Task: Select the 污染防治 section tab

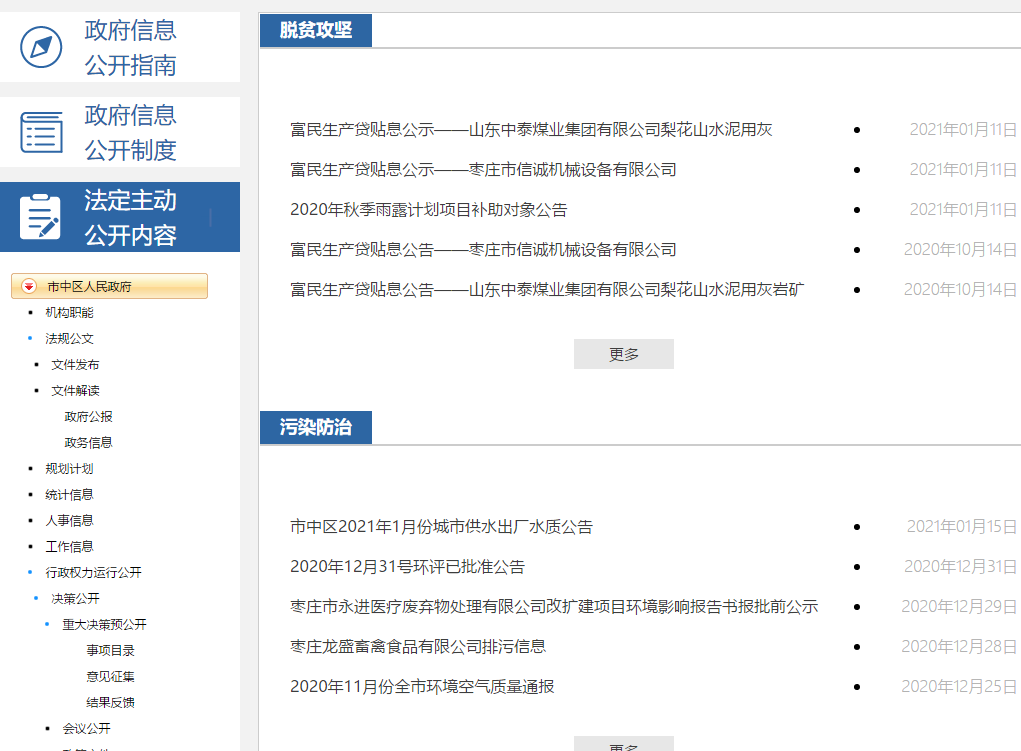Action: coord(315,427)
